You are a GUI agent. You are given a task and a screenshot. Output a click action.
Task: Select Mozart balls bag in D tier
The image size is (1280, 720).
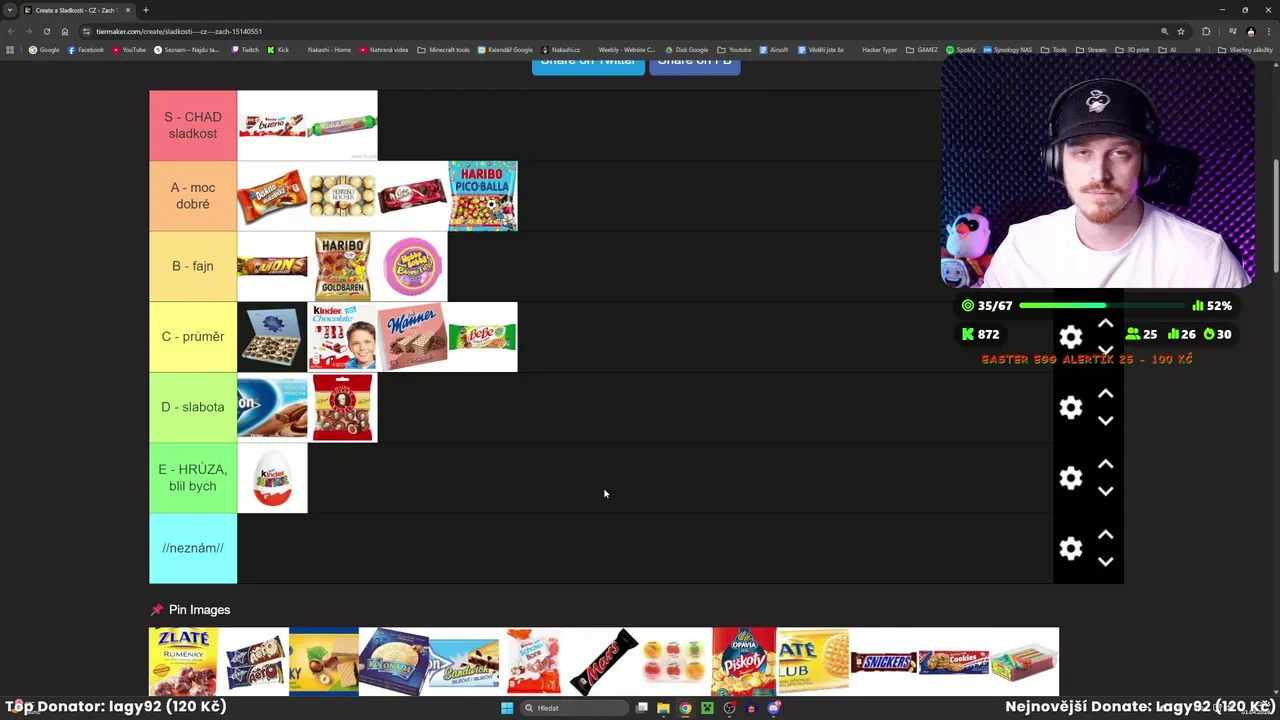click(x=342, y=407)
